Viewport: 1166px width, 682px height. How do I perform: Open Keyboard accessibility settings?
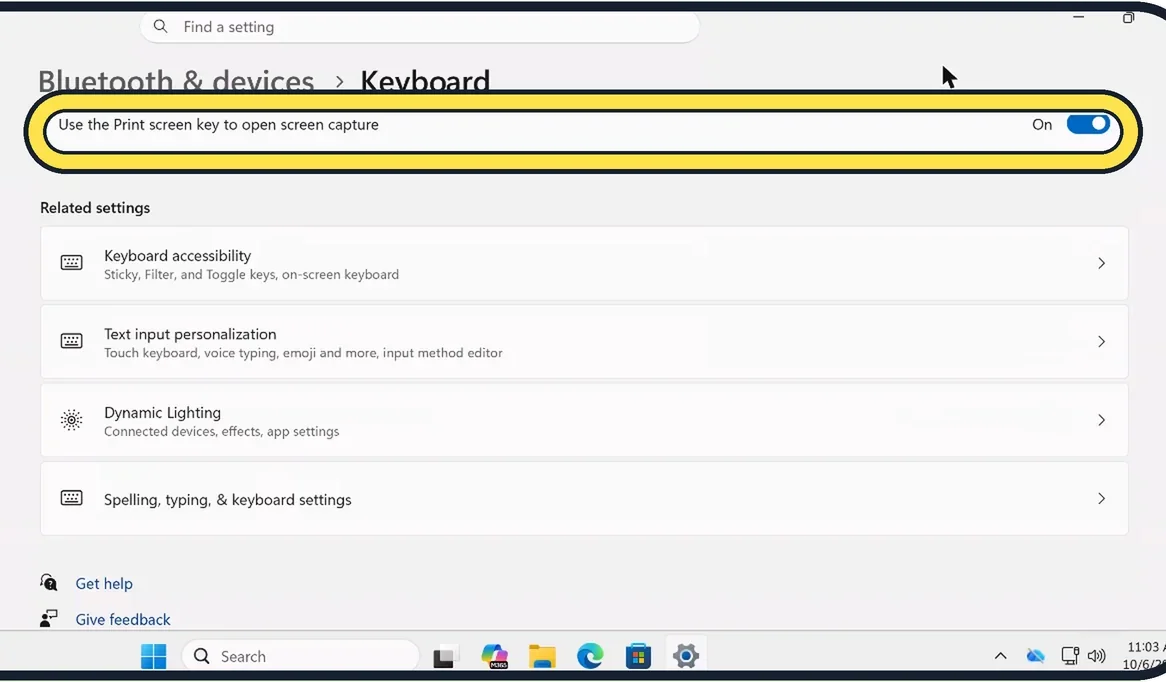pos(584,263)
